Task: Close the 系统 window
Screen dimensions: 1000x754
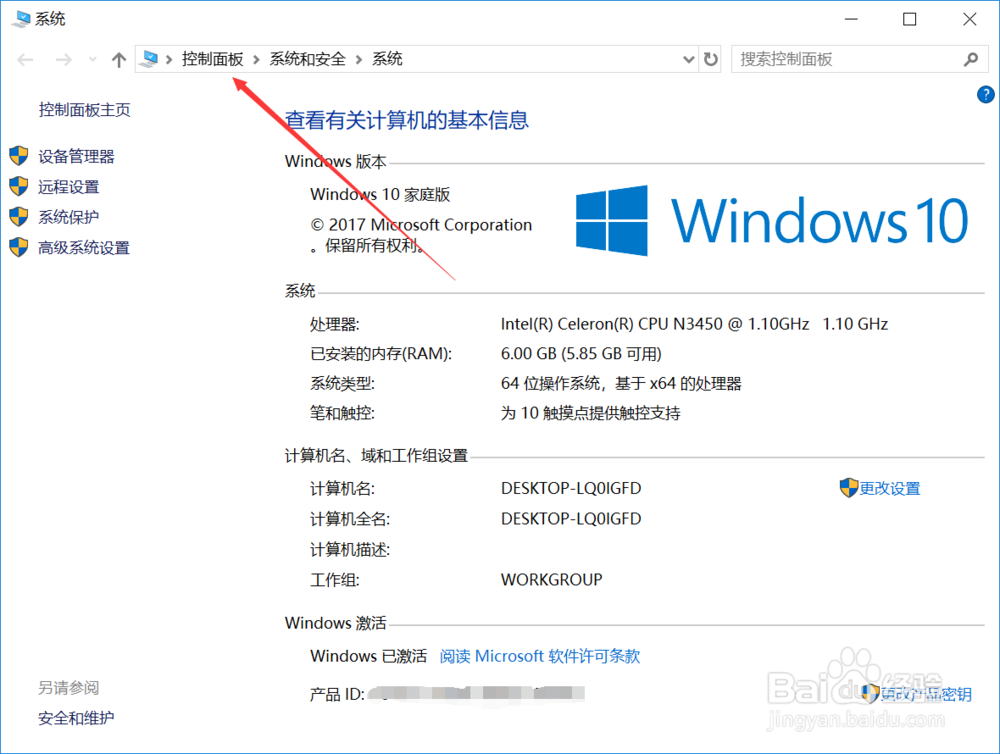Action: (969, 19)
